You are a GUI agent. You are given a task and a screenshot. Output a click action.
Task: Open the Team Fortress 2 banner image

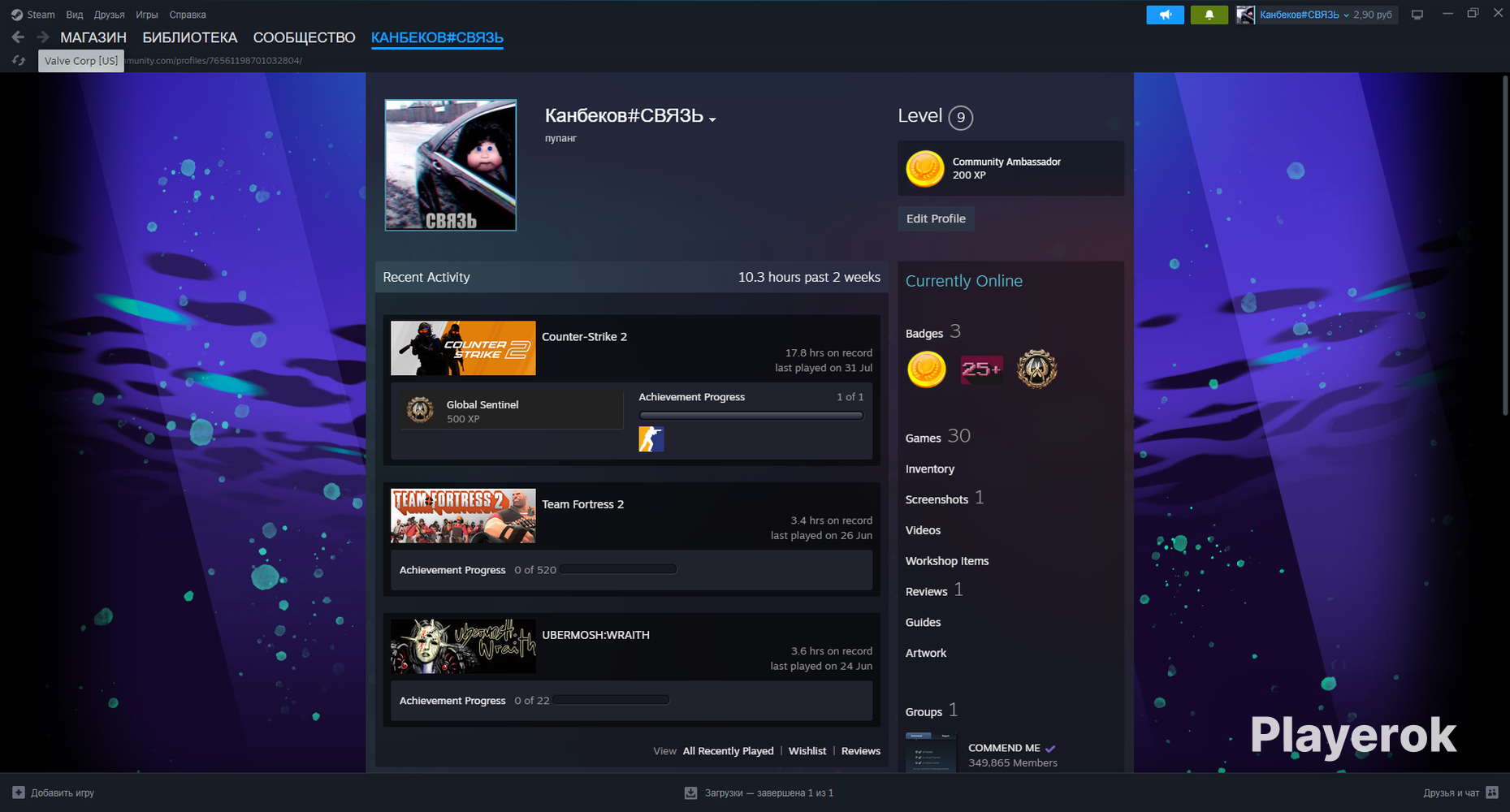[463, 516]
